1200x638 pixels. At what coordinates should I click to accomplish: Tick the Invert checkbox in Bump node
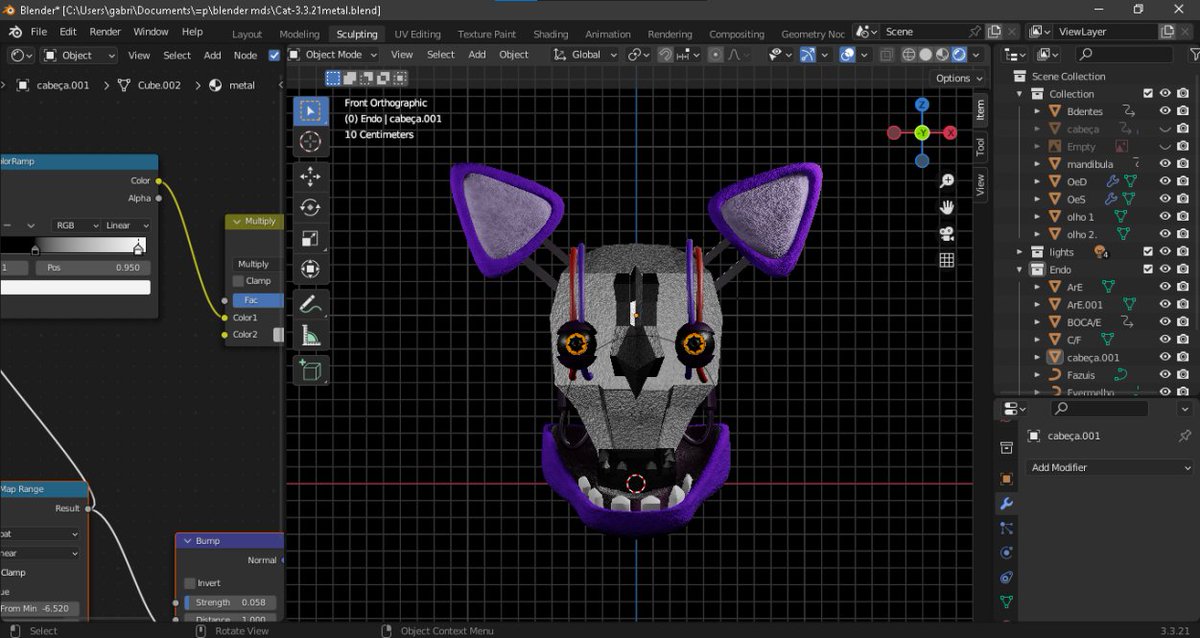coord(190,583)
